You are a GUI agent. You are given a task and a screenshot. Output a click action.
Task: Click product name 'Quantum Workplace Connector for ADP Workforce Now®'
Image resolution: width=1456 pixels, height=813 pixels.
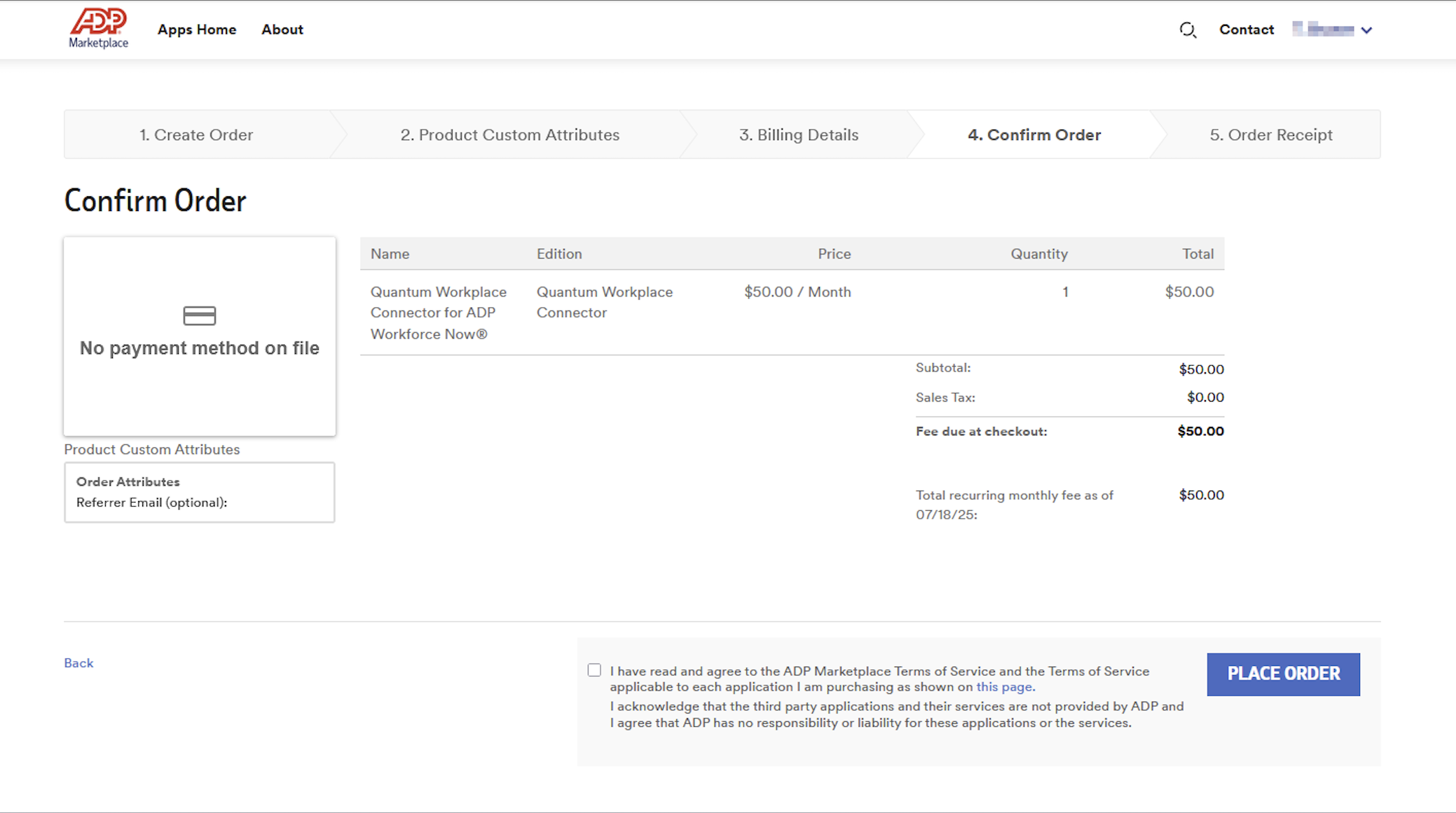pos(439,313)
